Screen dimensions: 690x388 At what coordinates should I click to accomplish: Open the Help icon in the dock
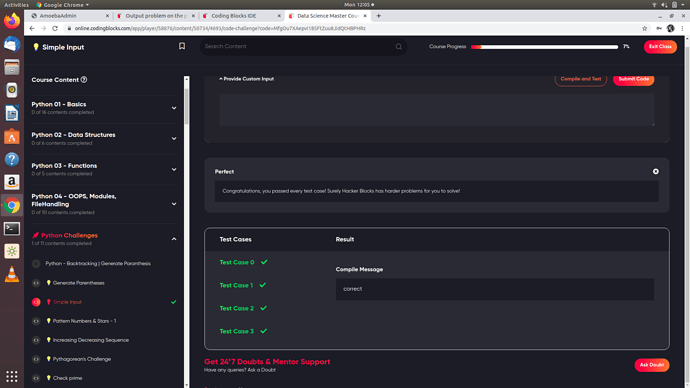point(12,159)
